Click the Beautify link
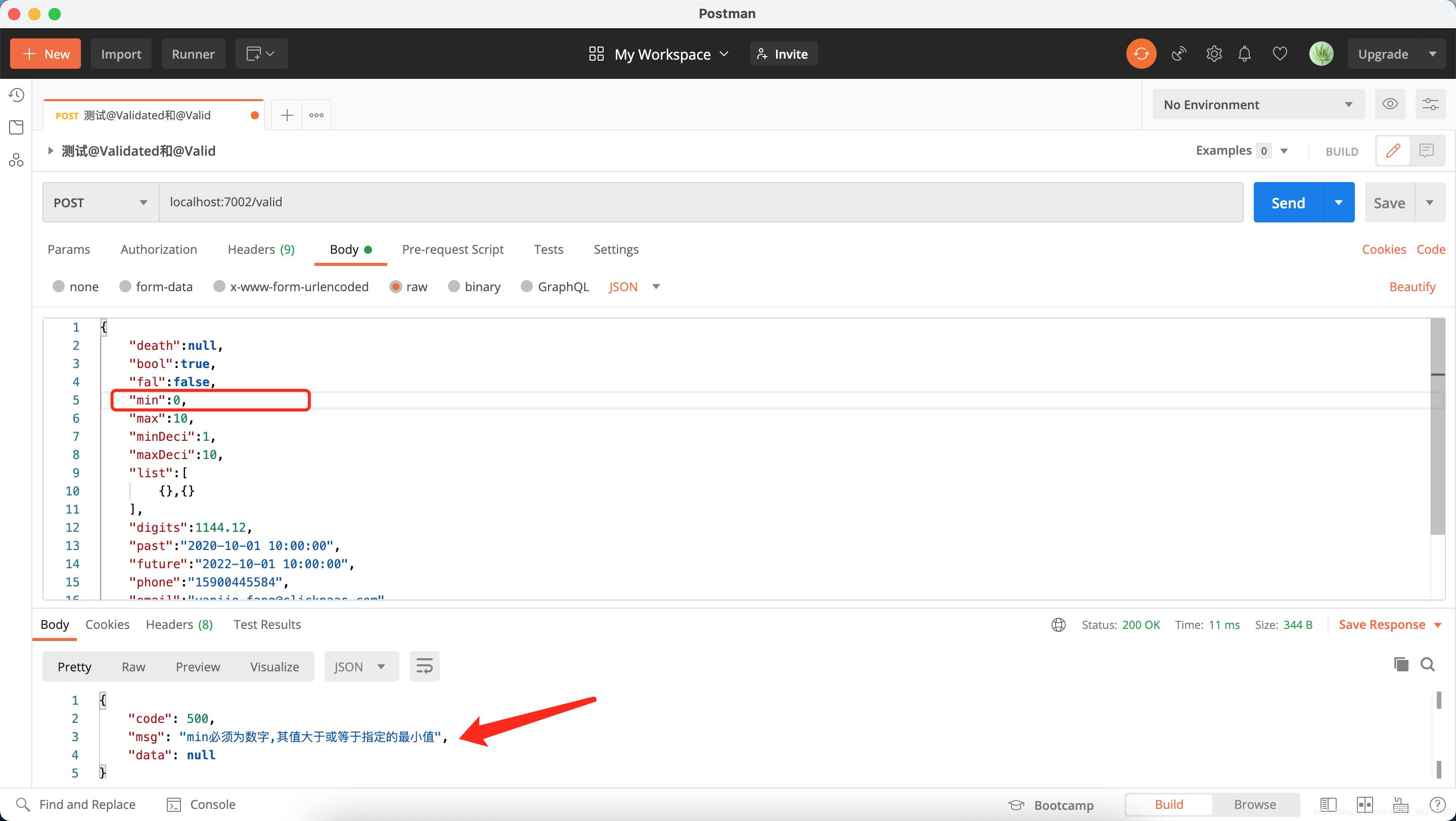 pos(1412,287)
